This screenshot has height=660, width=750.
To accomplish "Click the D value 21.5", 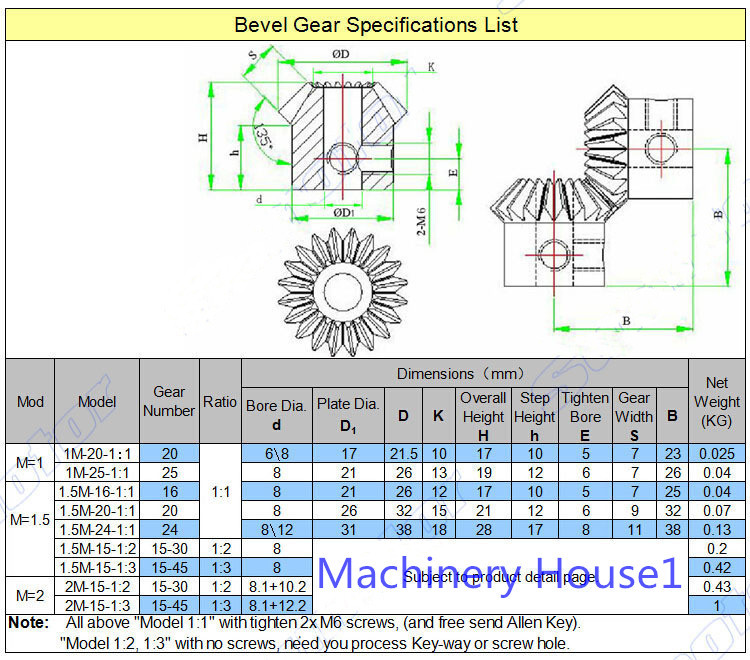I will [x=403, y=453].
